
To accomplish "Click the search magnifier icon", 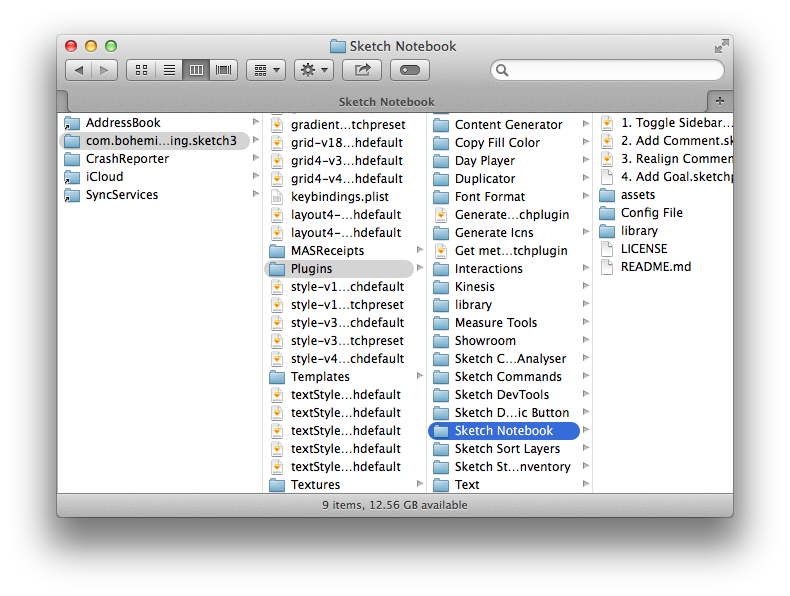I will click(502, 70).
